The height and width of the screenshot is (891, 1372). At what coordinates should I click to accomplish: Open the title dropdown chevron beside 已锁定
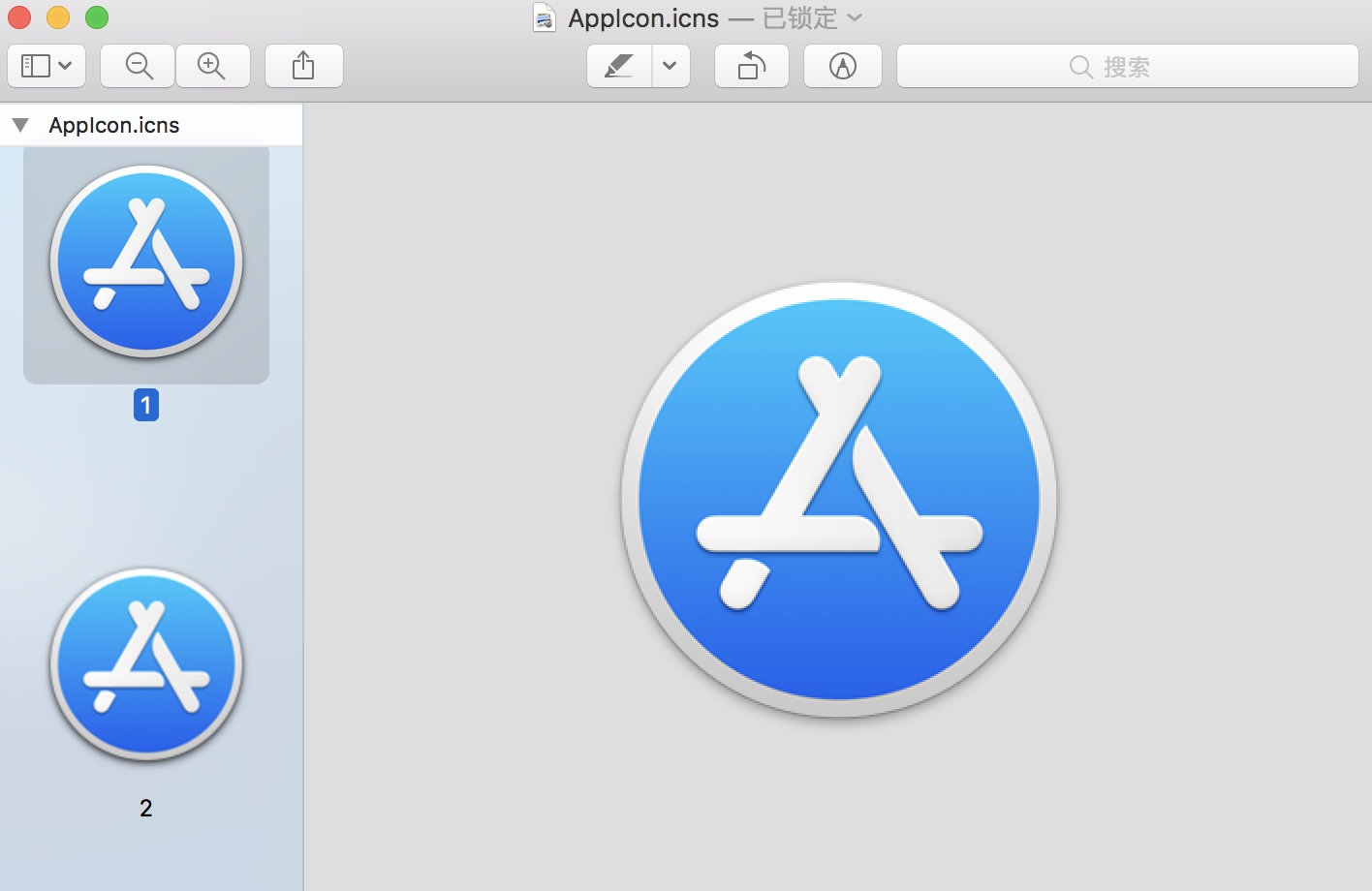pos(854,17)
